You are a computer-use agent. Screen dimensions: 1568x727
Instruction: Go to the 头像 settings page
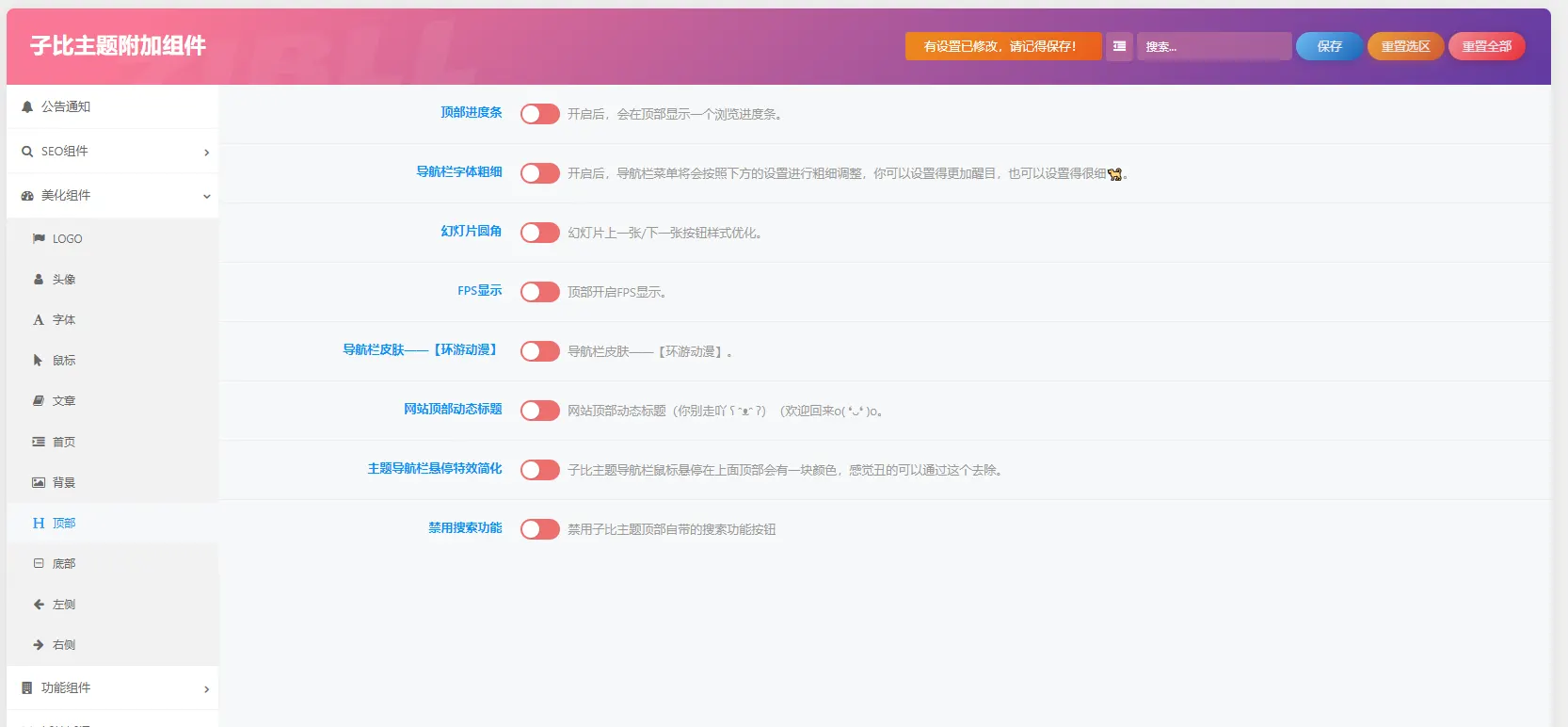click(113, 280)
